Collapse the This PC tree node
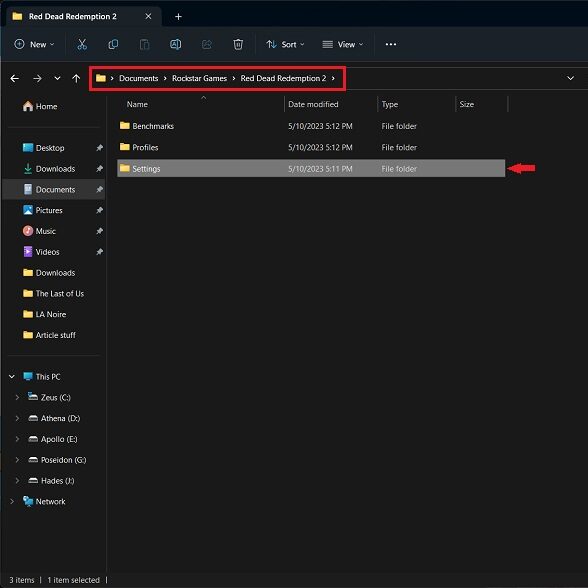 12,376
